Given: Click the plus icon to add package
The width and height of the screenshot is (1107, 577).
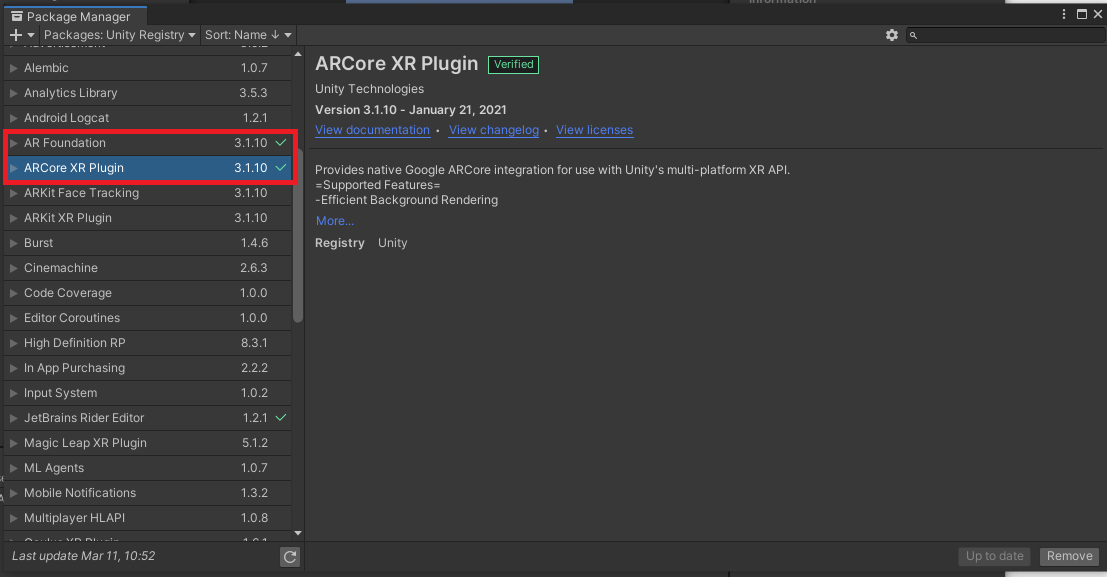Looking at the screenshot, I should (16, 35).
